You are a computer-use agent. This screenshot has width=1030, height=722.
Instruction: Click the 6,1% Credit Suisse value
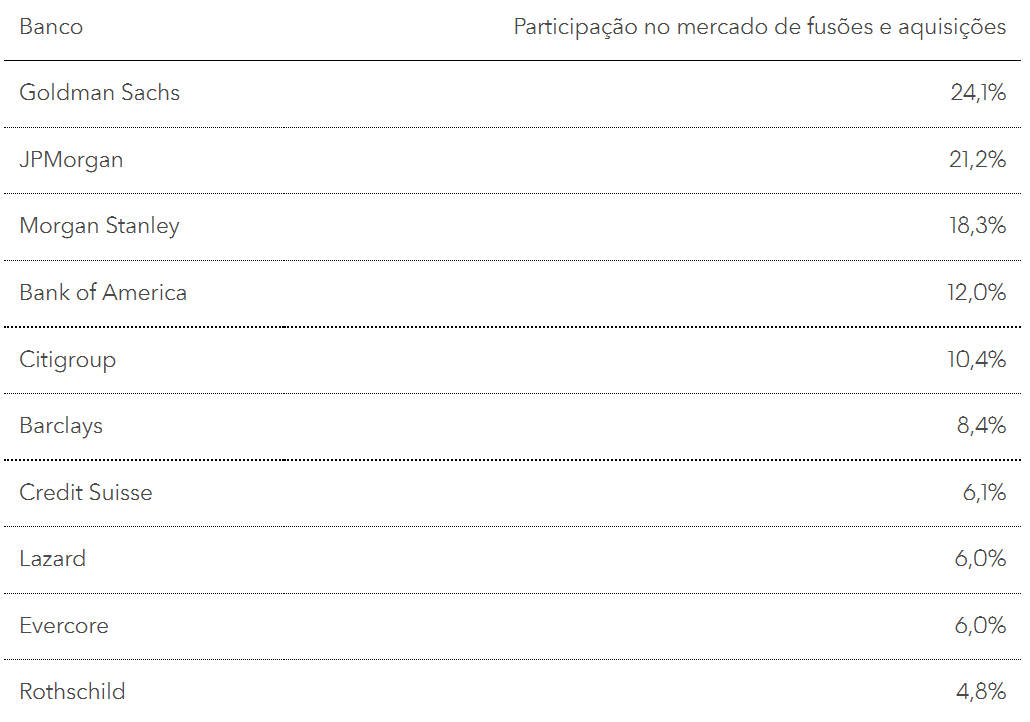tap(984, 493)
